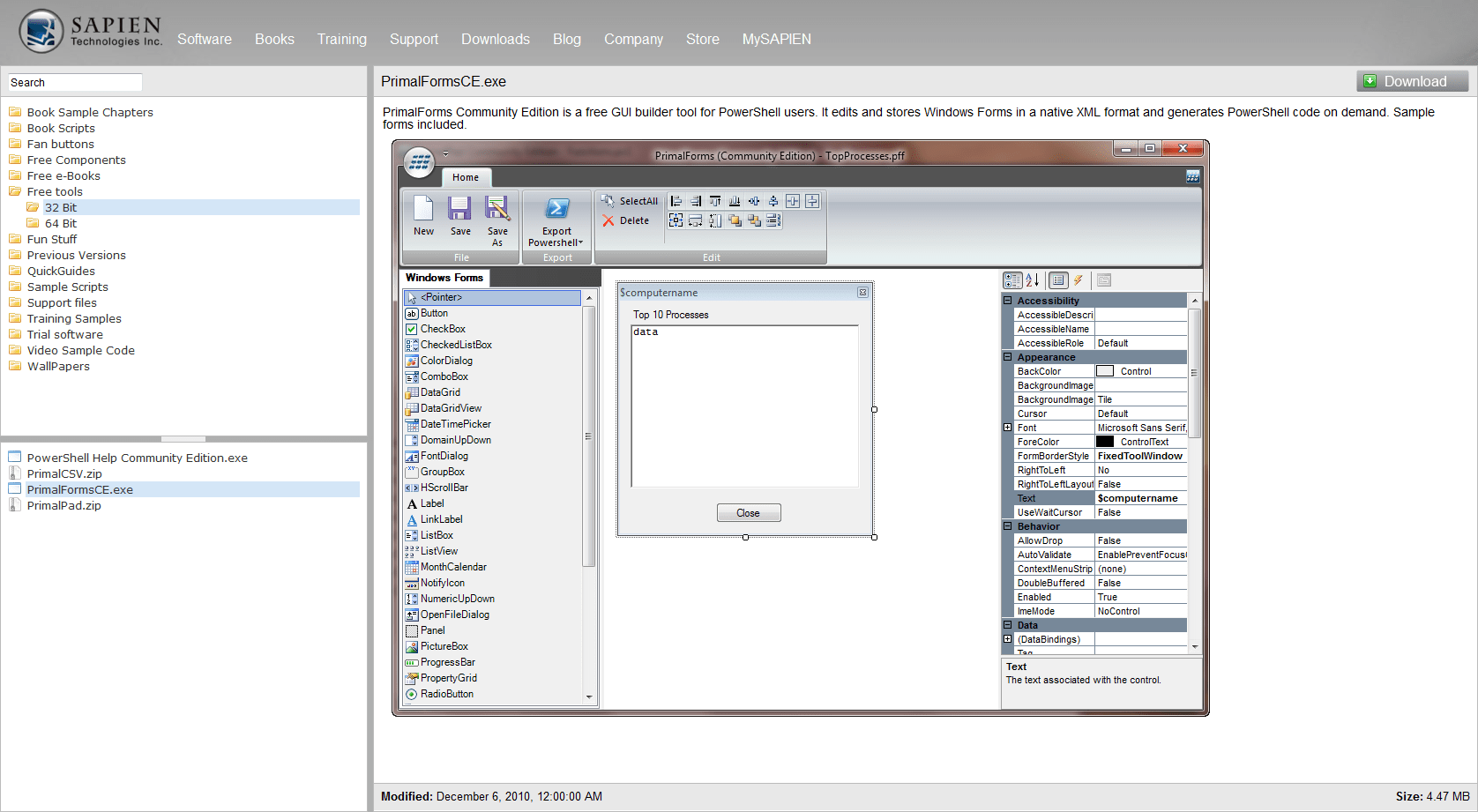Open the Sample Scripts folder
The image size is (1478, 812).
tap(68, 287)
